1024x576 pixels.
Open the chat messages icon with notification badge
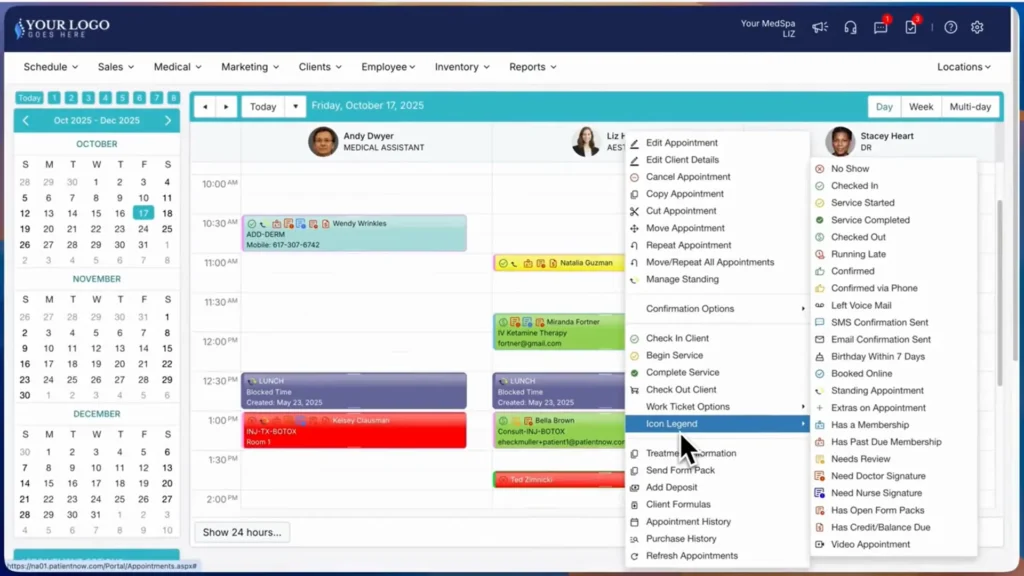(880, 28)
